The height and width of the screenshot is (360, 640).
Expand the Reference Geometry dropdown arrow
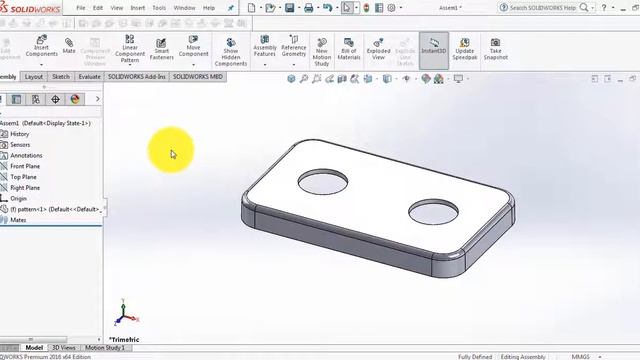[x=293, y=64]
